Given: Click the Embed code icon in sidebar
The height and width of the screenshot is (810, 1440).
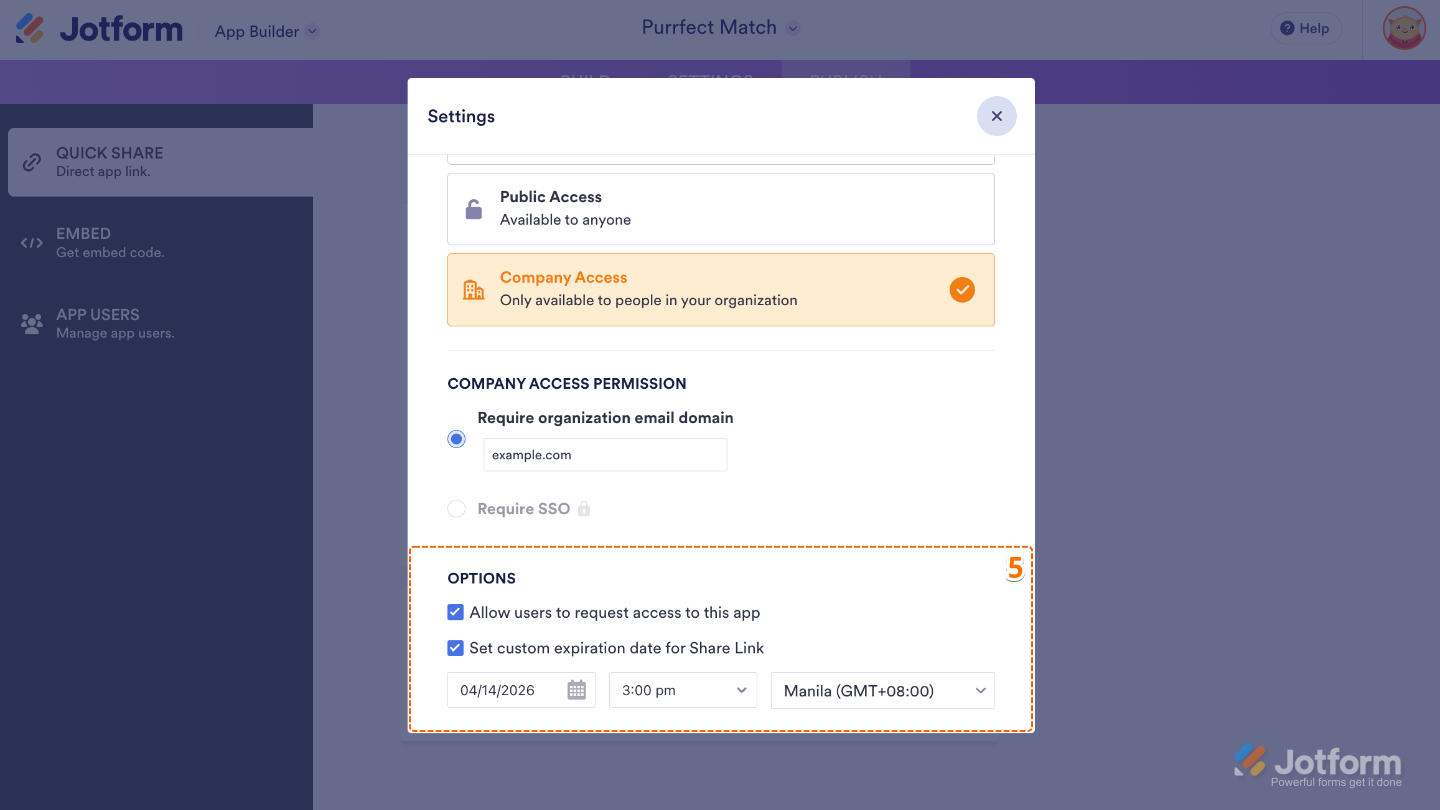Looking at the screenshot, I should (x=31, y=242).
